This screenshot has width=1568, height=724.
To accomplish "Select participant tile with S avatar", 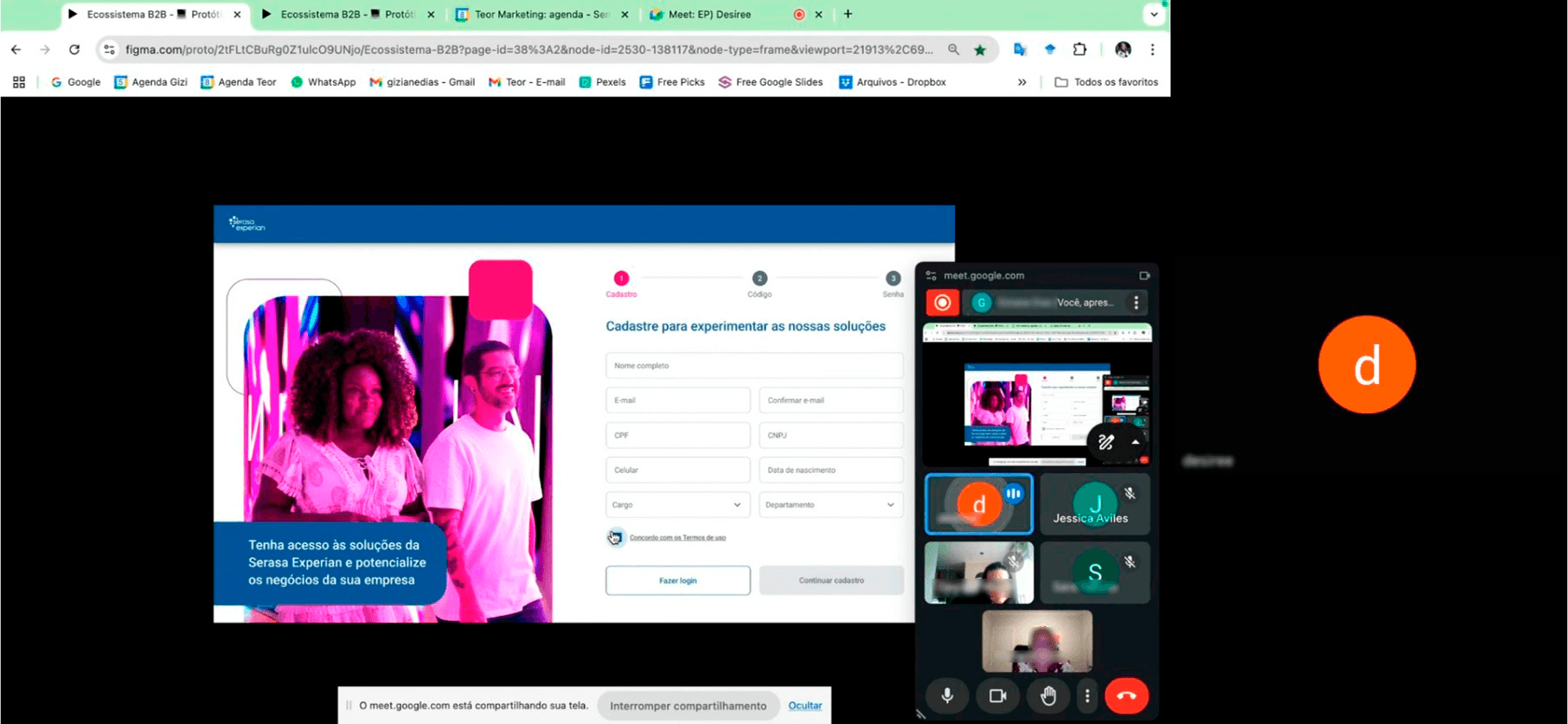I will (1095, 573).
